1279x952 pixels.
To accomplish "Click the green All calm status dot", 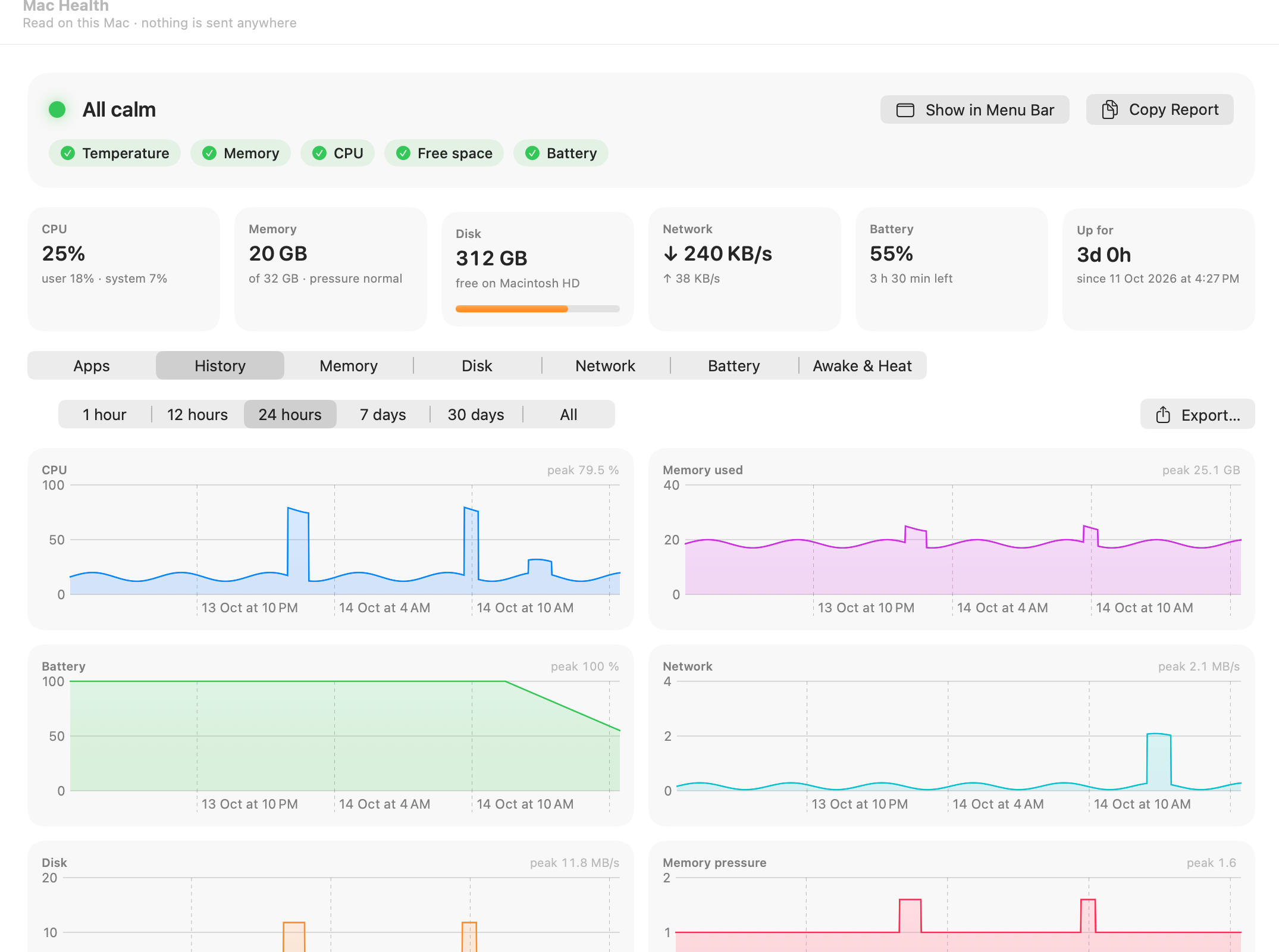I will [57, 109].
